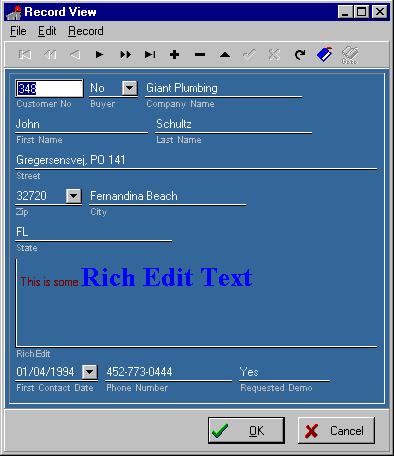Screen dimensions: 394x456
Task: Insert a new record with plus icon
Action: click(x=175, y=54)
